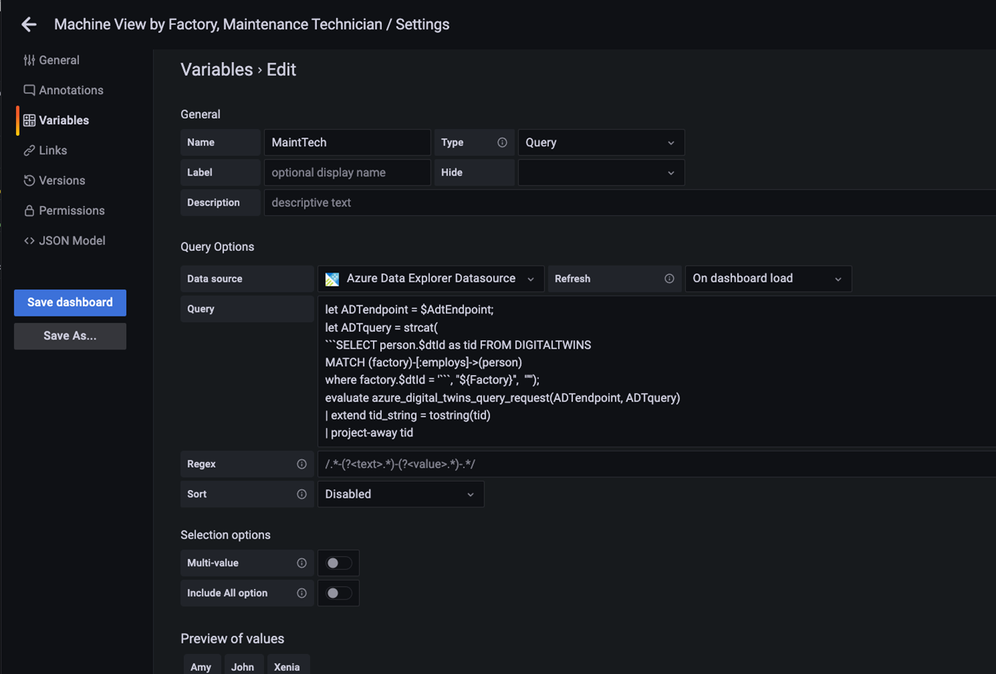Click the Links chain icon
This screenshot has height=674, width=996.
pyautogui.click(x=29, y=151)
